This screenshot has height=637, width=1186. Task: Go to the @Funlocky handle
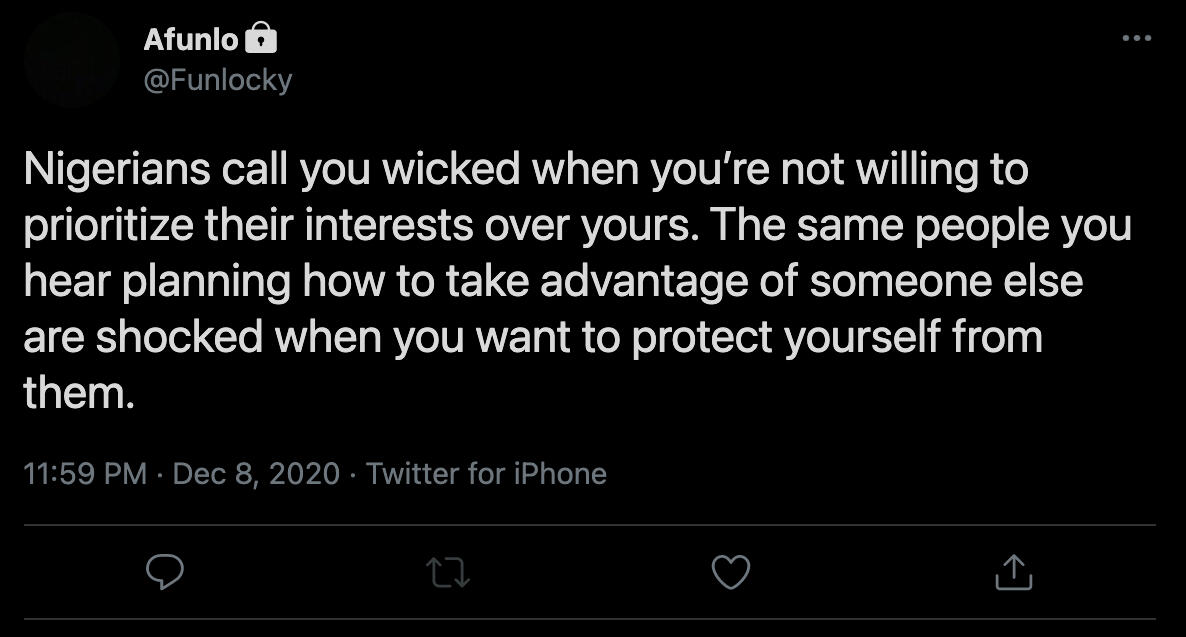pos(218,79)
